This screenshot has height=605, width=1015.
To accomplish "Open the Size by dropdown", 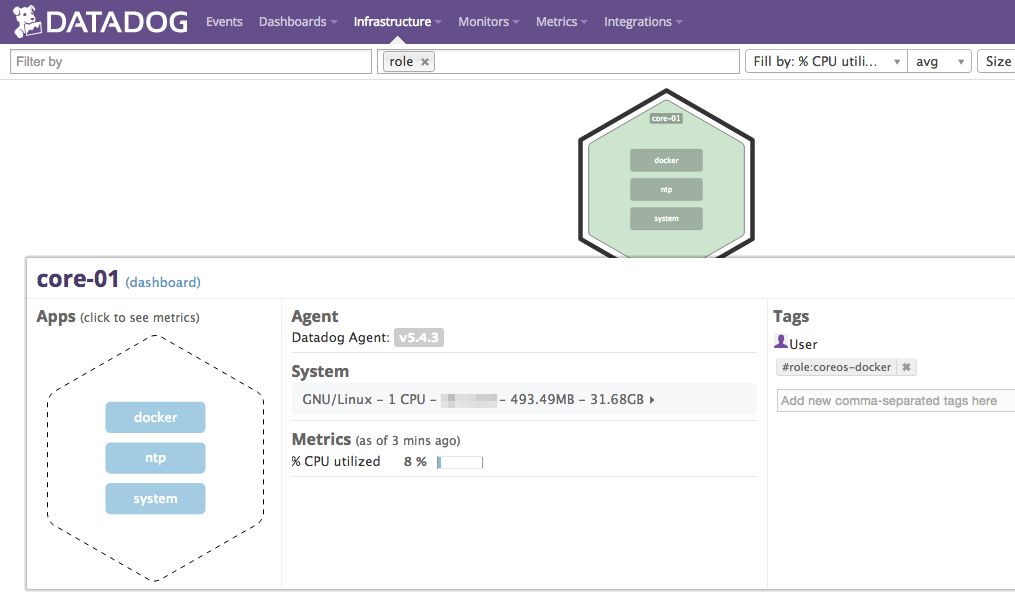I will 996,61.
